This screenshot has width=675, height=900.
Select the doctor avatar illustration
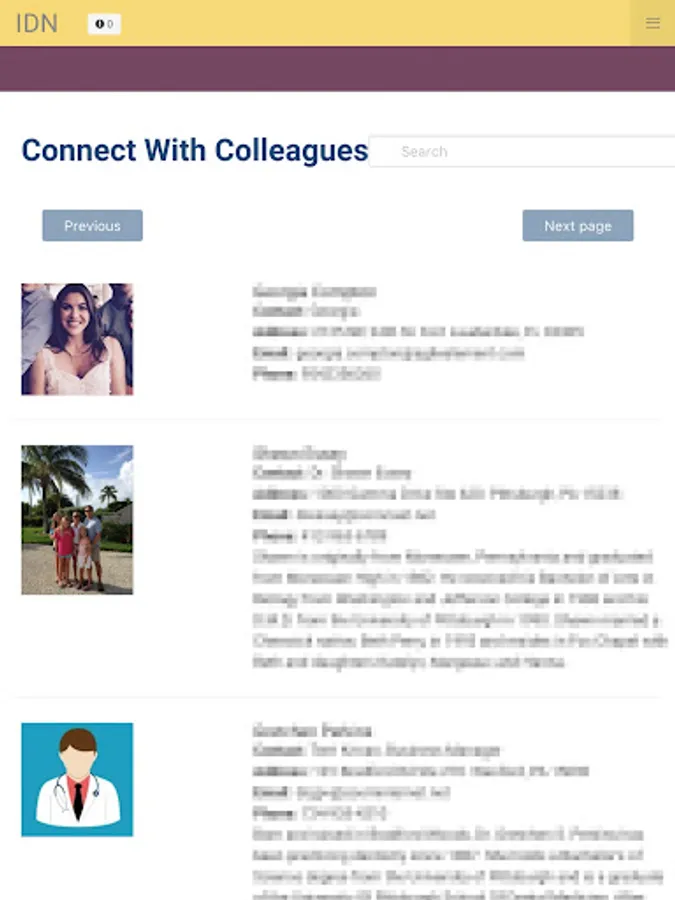click(77, 779)
